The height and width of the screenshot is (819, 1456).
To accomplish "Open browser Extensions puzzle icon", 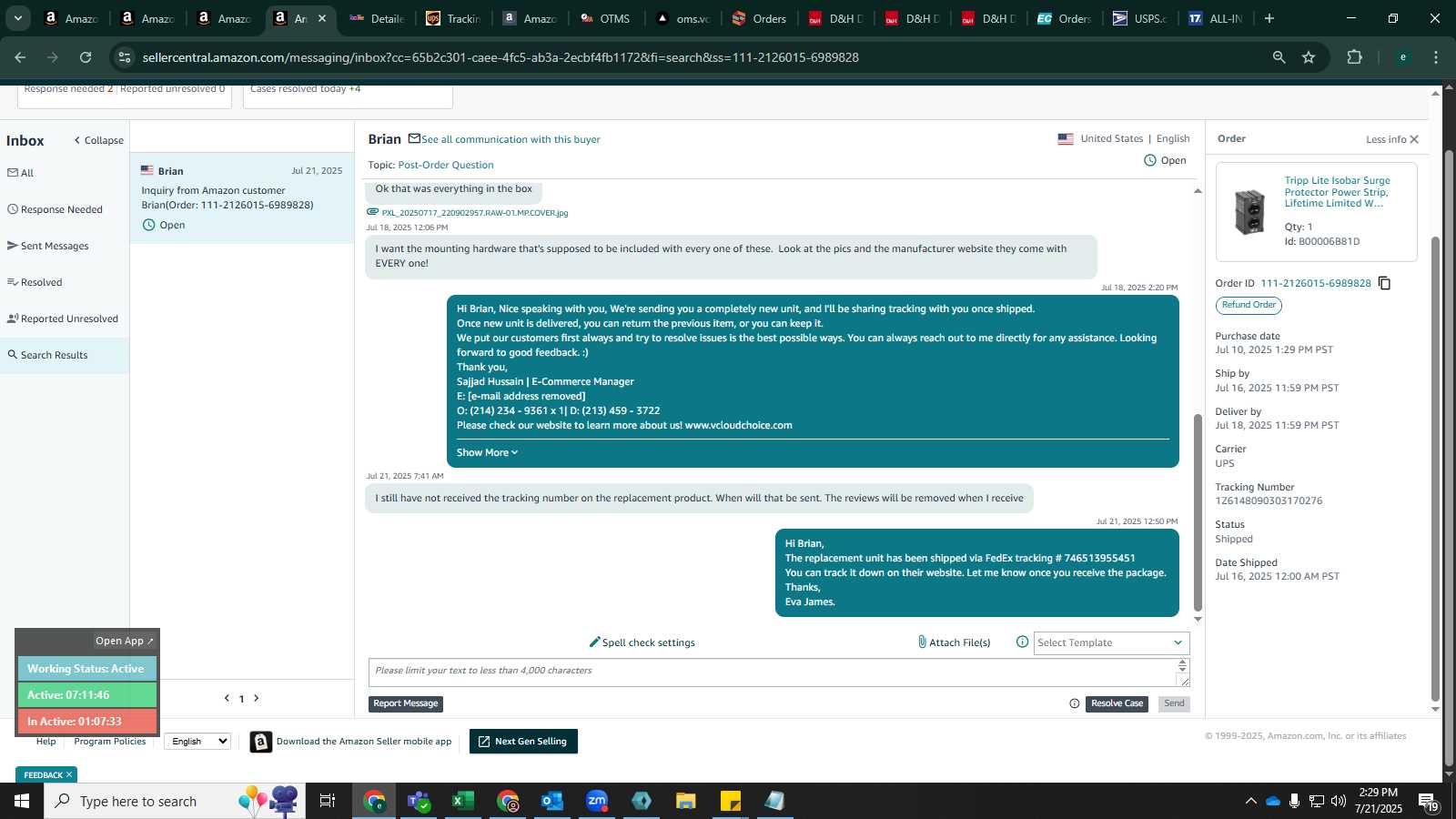I will point(1354,57).
